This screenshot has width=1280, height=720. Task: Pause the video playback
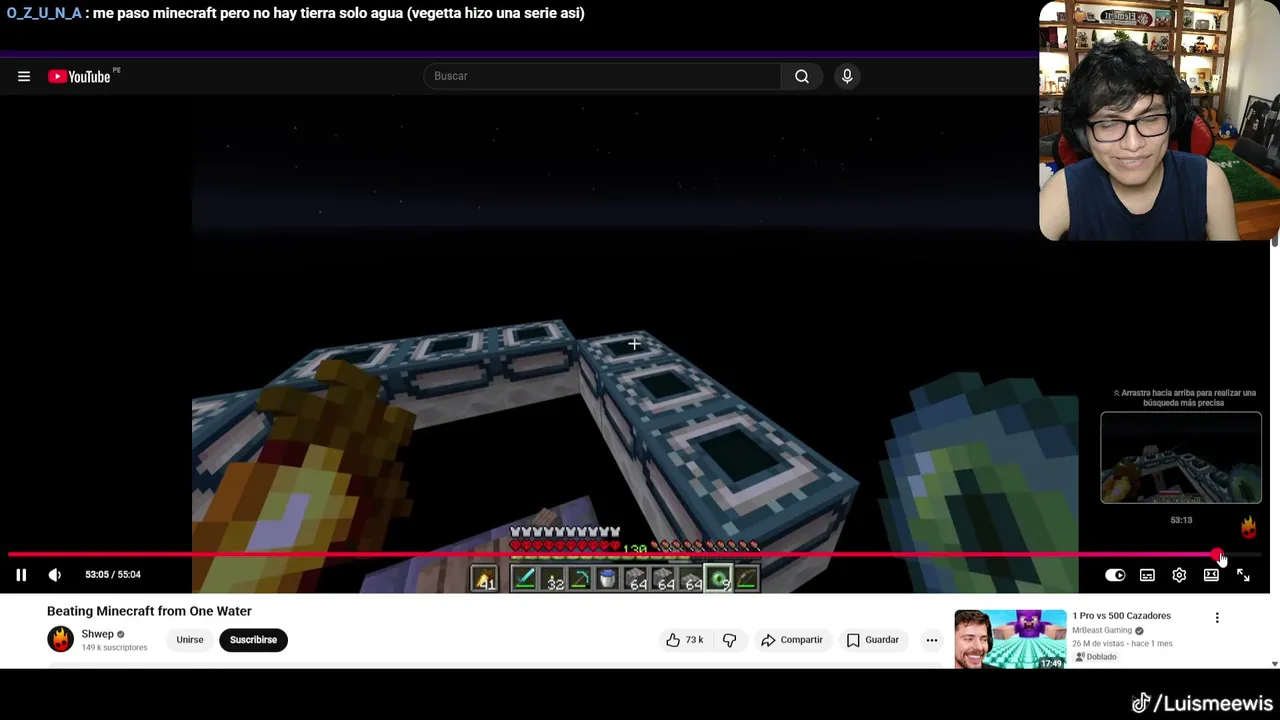(x=21, y=575)
